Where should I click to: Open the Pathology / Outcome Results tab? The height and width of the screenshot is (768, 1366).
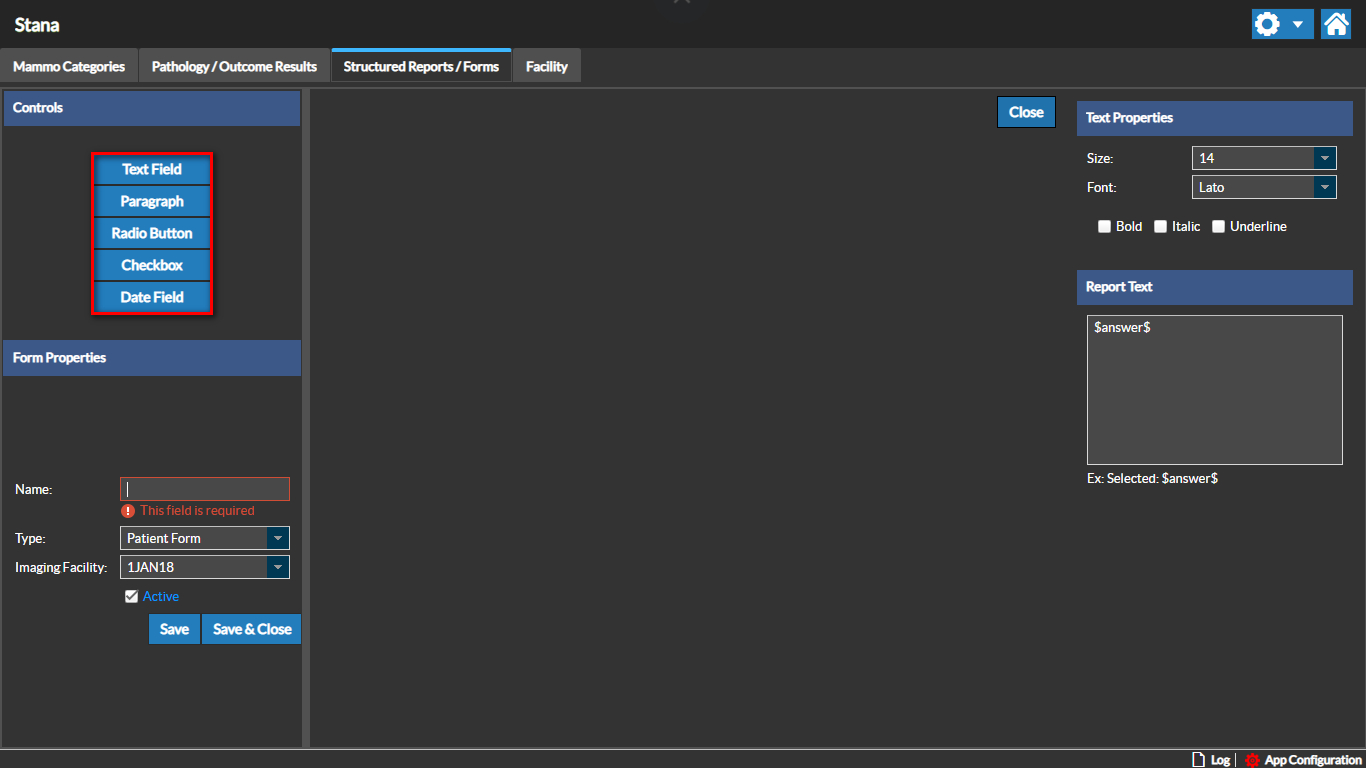tap(234, 67)
